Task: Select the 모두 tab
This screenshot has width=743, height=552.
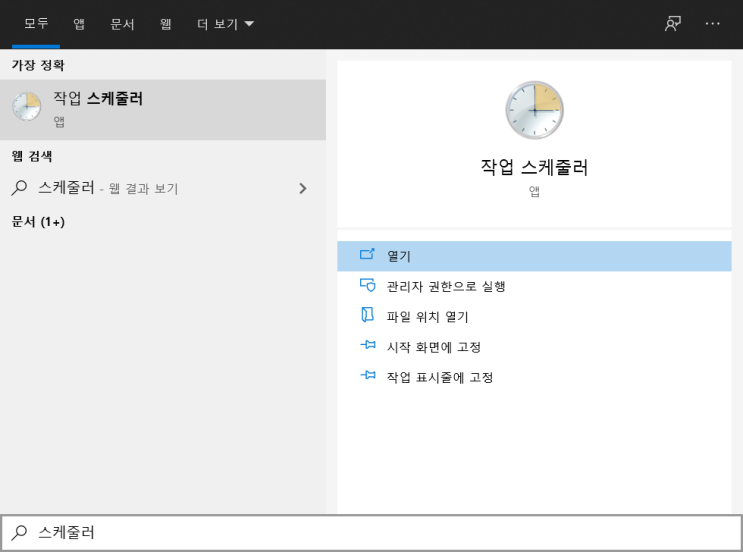Action: tap(36, 23)
